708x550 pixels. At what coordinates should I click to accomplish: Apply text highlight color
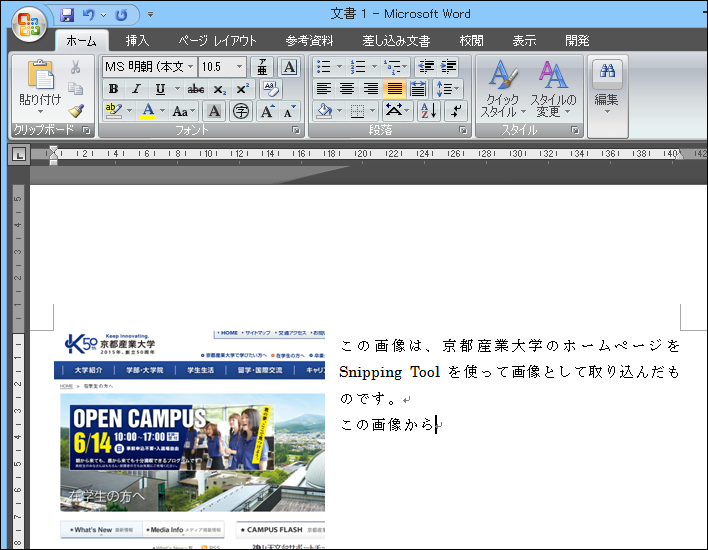point(113,111)
